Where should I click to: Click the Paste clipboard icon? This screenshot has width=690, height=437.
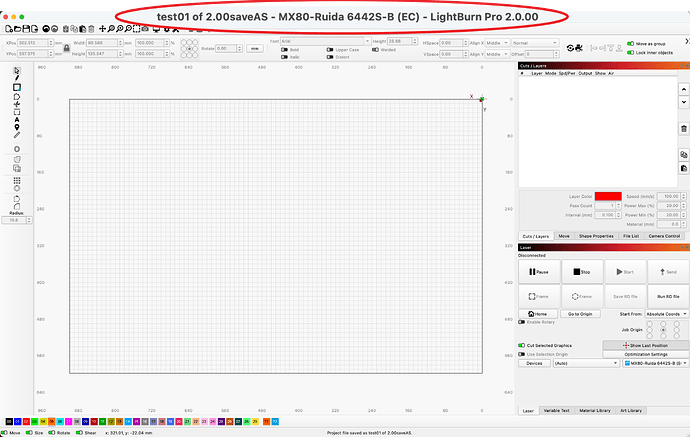click(83, 29)
